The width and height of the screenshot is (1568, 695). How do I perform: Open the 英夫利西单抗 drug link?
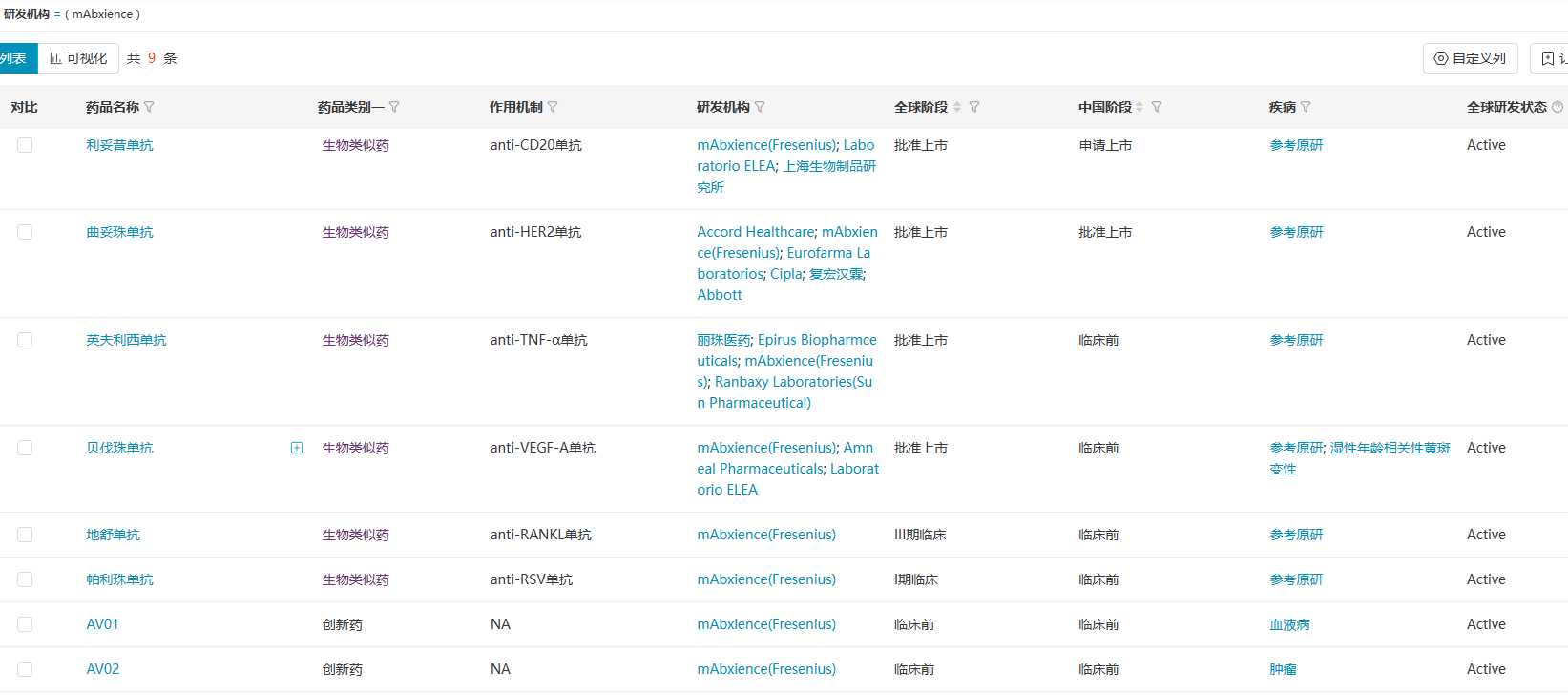pos(126,340)
